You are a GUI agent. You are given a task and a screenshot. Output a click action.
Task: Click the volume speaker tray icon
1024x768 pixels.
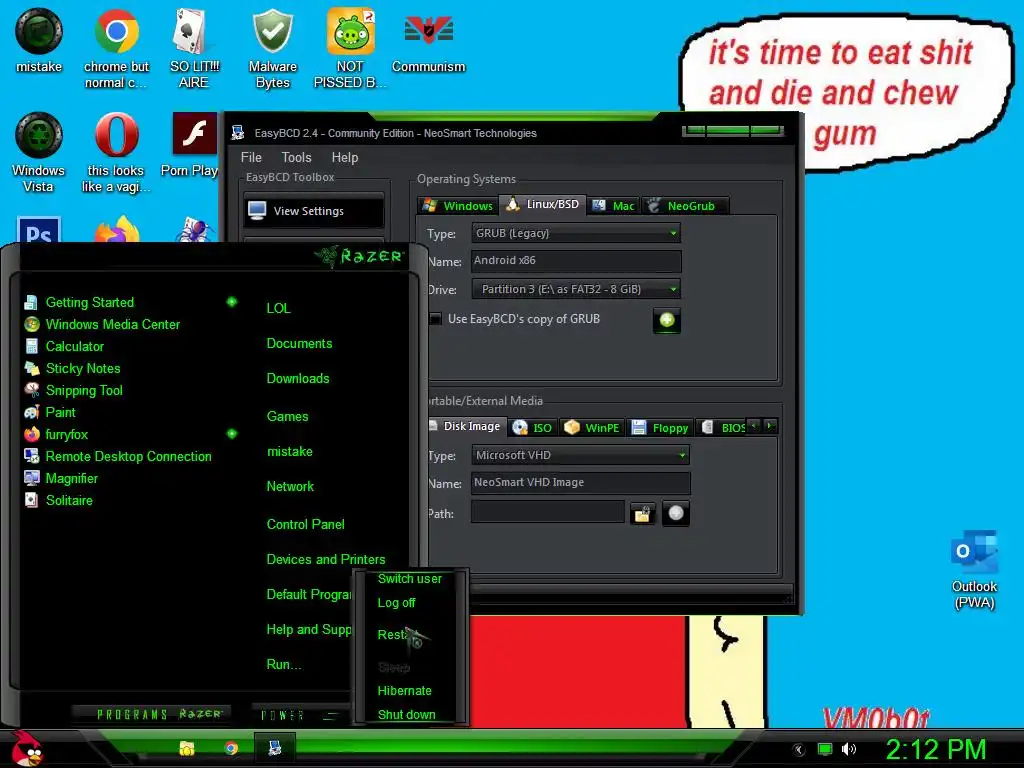pyautogui.click(x=848, y=749)
